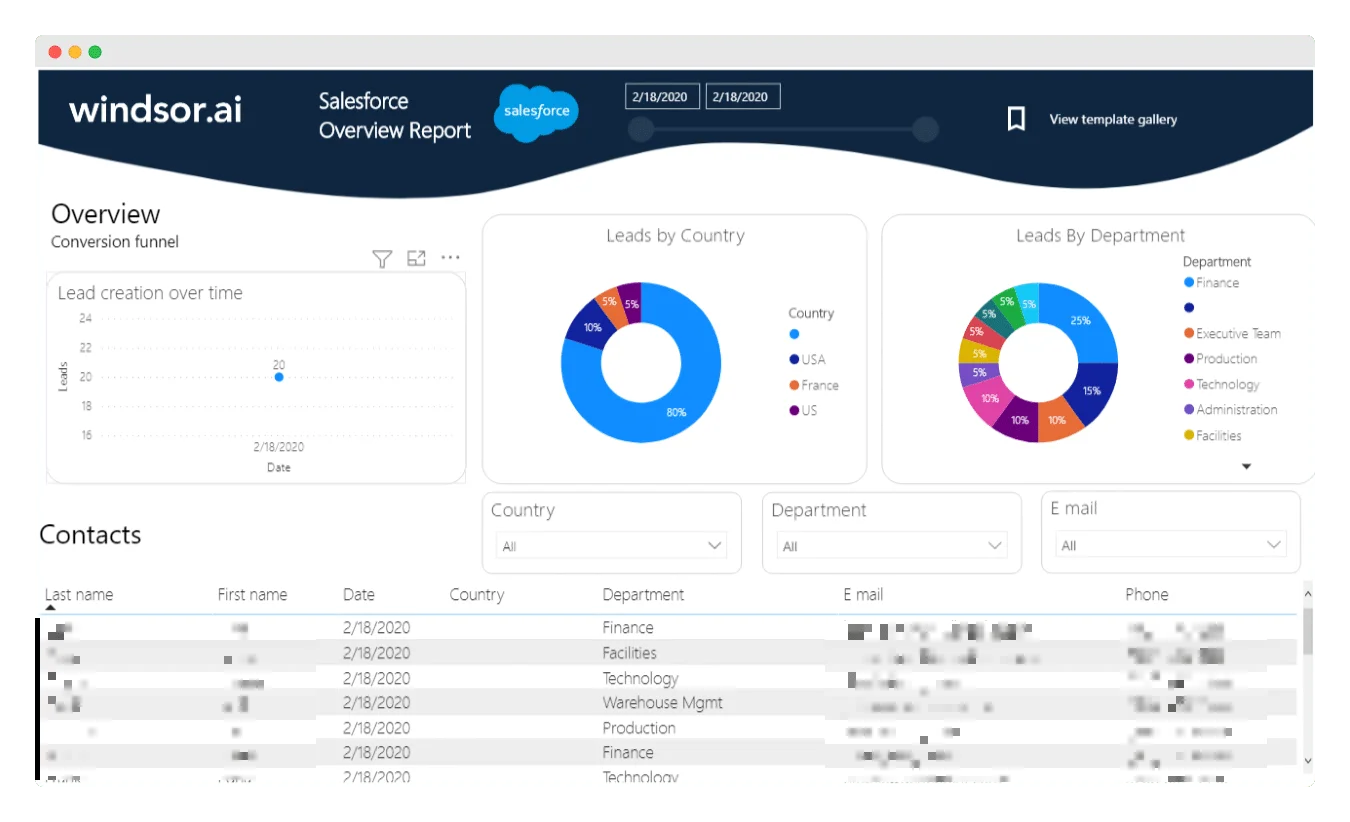Sort table by Department column header
The width and height of the screenshot is (1350, 822).
click(x=643, y=594)
